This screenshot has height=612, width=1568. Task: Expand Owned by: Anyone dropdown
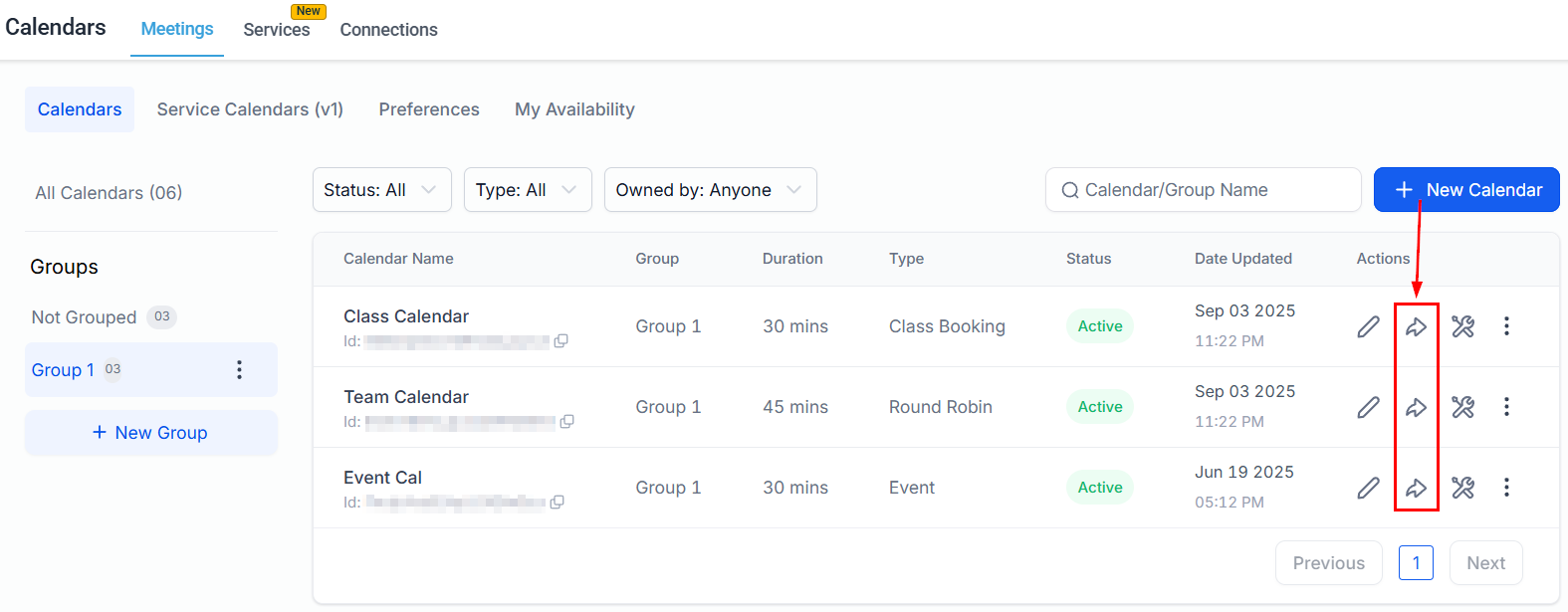pos(710,190)
